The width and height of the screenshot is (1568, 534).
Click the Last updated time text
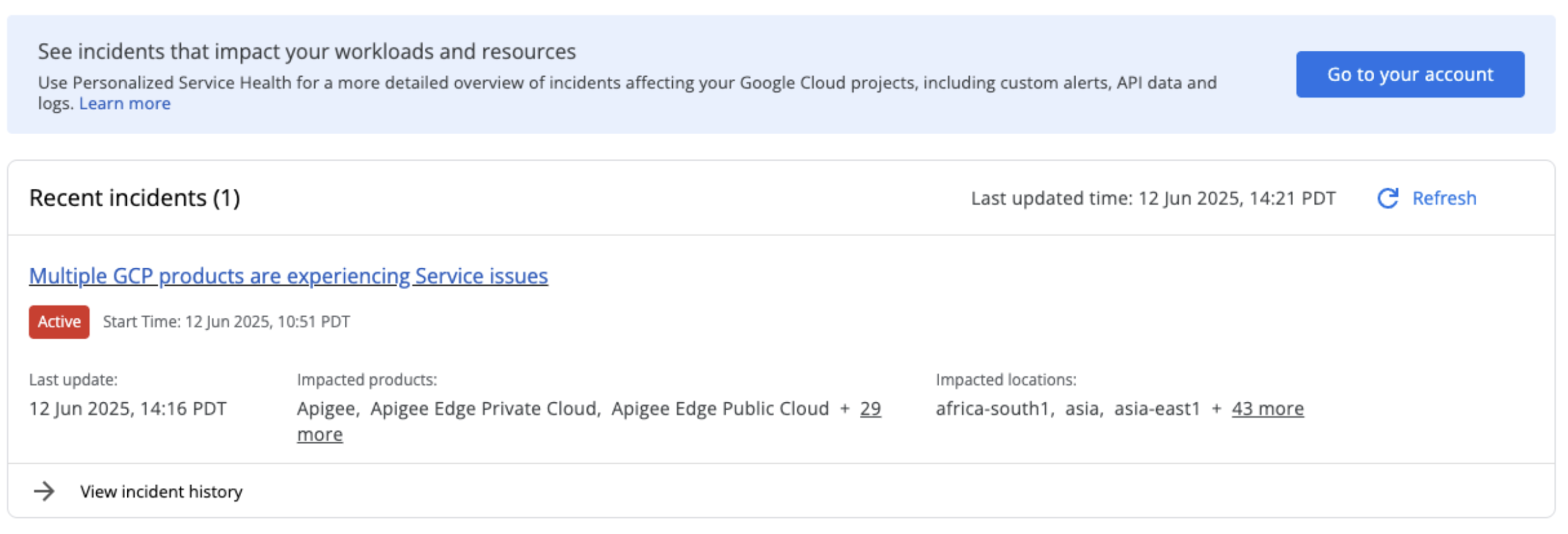coord(1153,199)
